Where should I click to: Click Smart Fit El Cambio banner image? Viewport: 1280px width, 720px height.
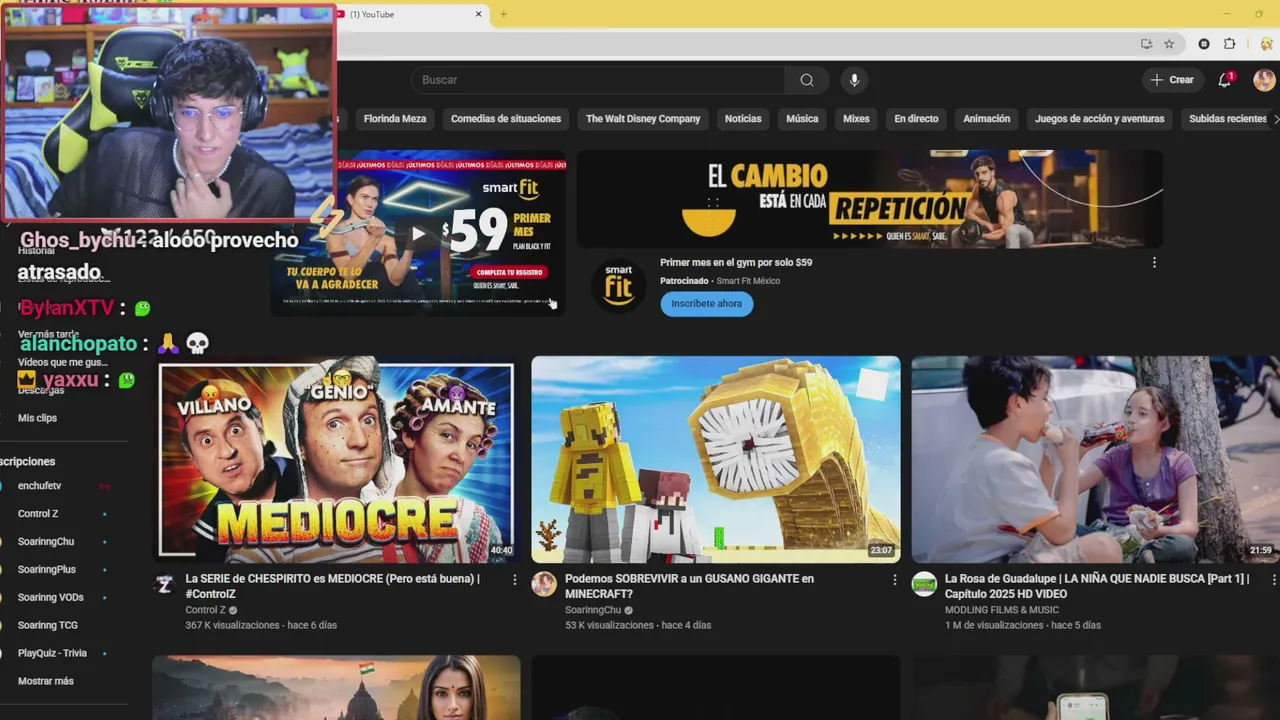click(x=870, y=199)
